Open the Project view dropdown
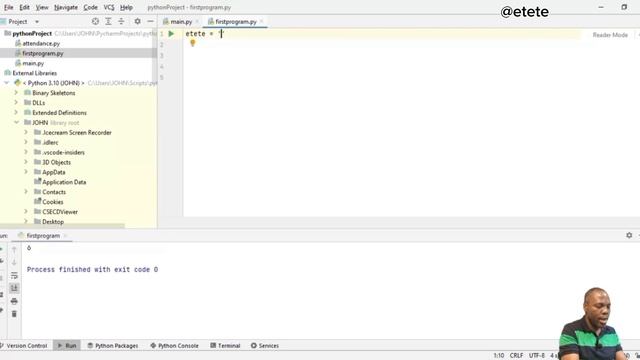 tap(37, 22)
